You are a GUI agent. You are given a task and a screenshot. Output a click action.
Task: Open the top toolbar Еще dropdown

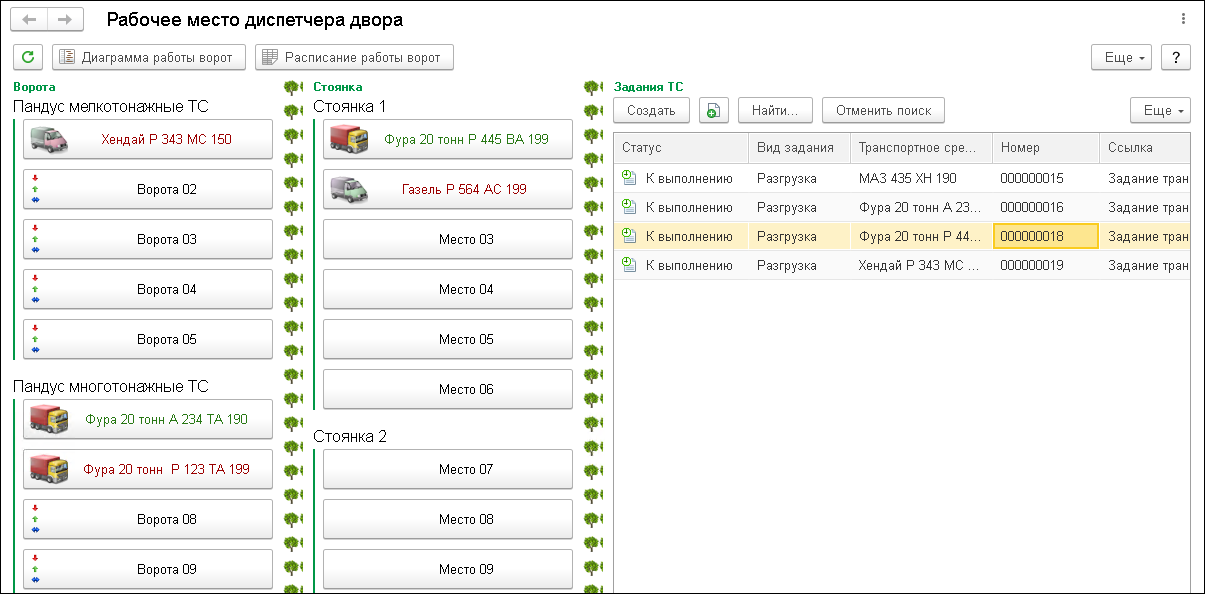click(x=1122, y=58)
